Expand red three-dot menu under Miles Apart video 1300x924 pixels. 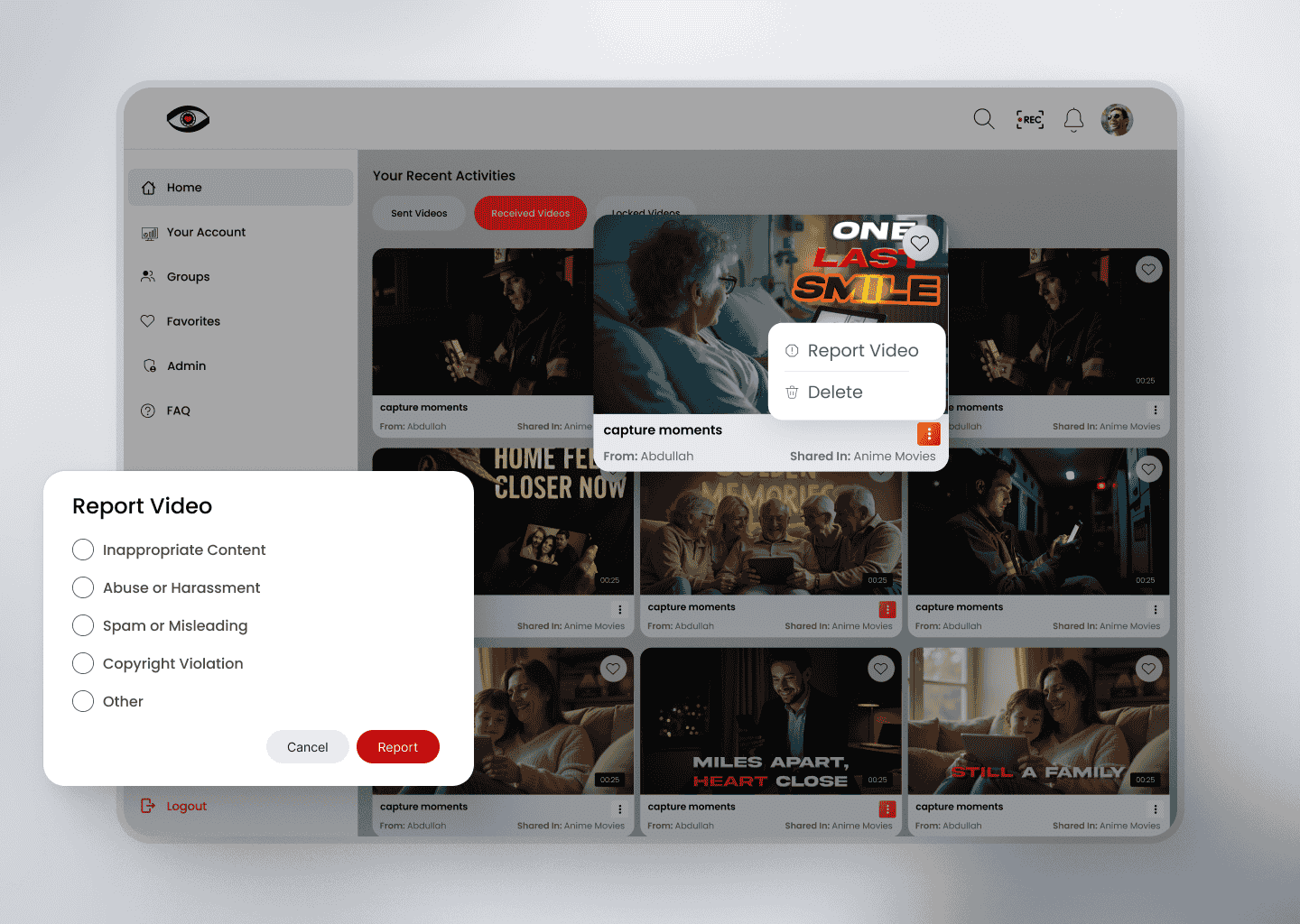click(x=887, y=809)
